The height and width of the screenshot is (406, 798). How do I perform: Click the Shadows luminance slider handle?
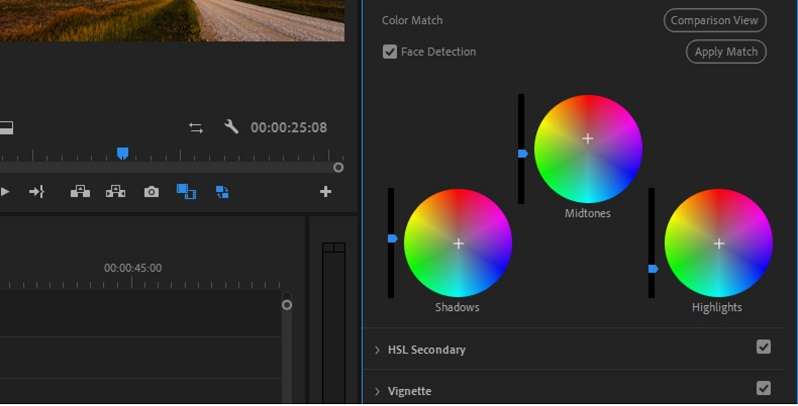click(x=392, y=239)
